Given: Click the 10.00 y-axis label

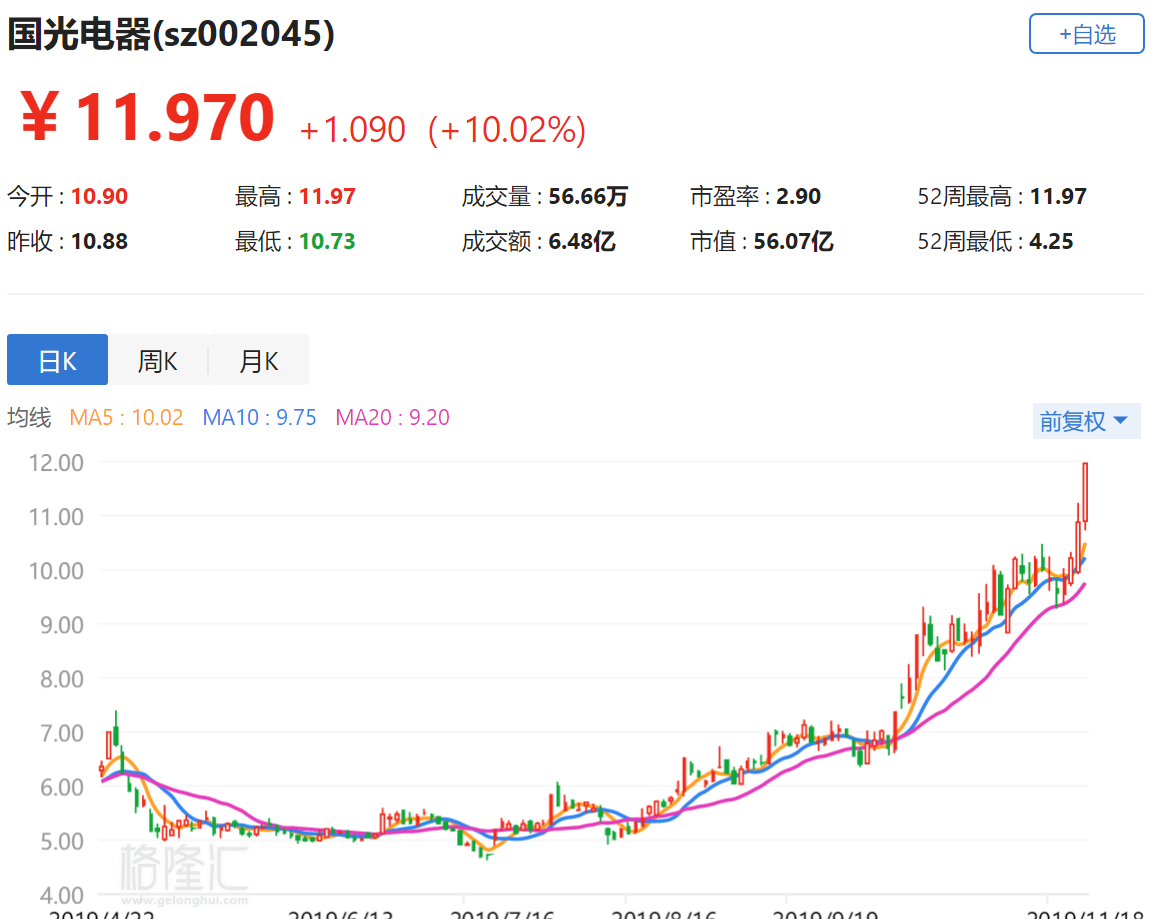Looking at the screenshot, I should pos(56,571).
